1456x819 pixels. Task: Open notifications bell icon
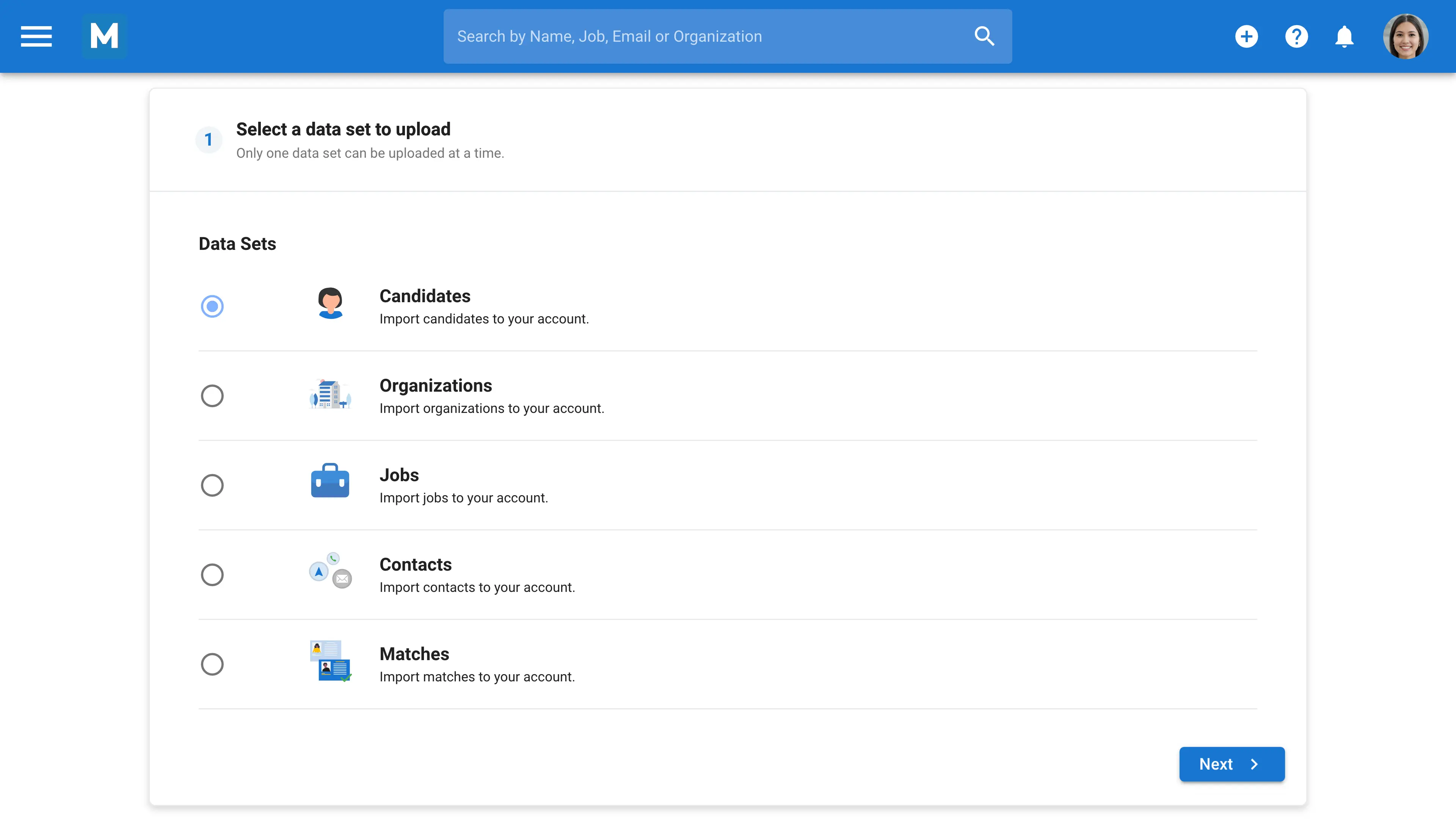point(1344,36)
